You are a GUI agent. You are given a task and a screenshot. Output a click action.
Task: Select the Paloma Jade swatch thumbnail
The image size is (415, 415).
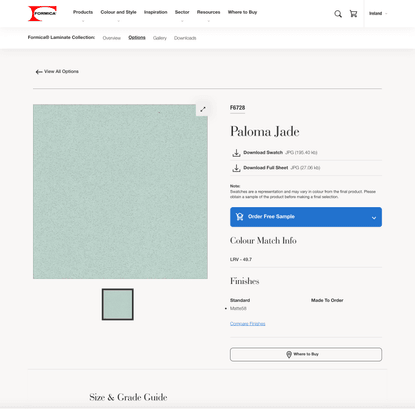118,304
